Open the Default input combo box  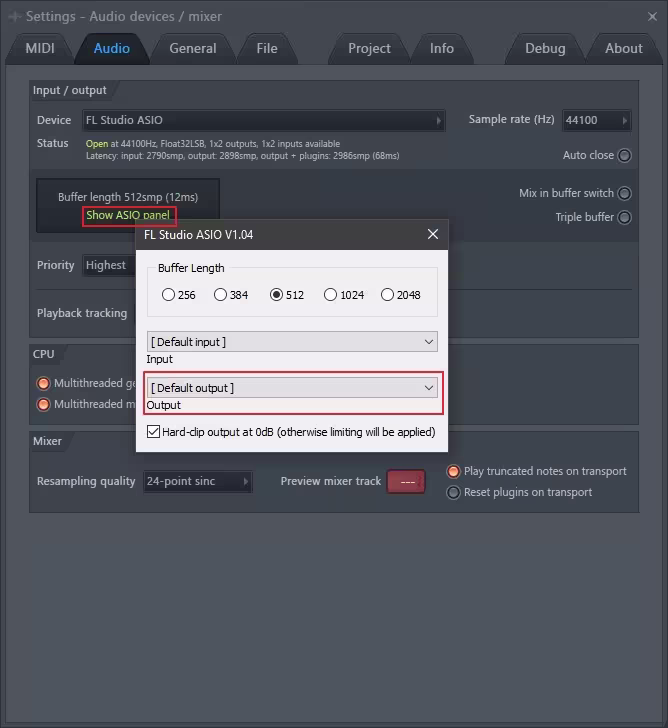tap(292, 342)
